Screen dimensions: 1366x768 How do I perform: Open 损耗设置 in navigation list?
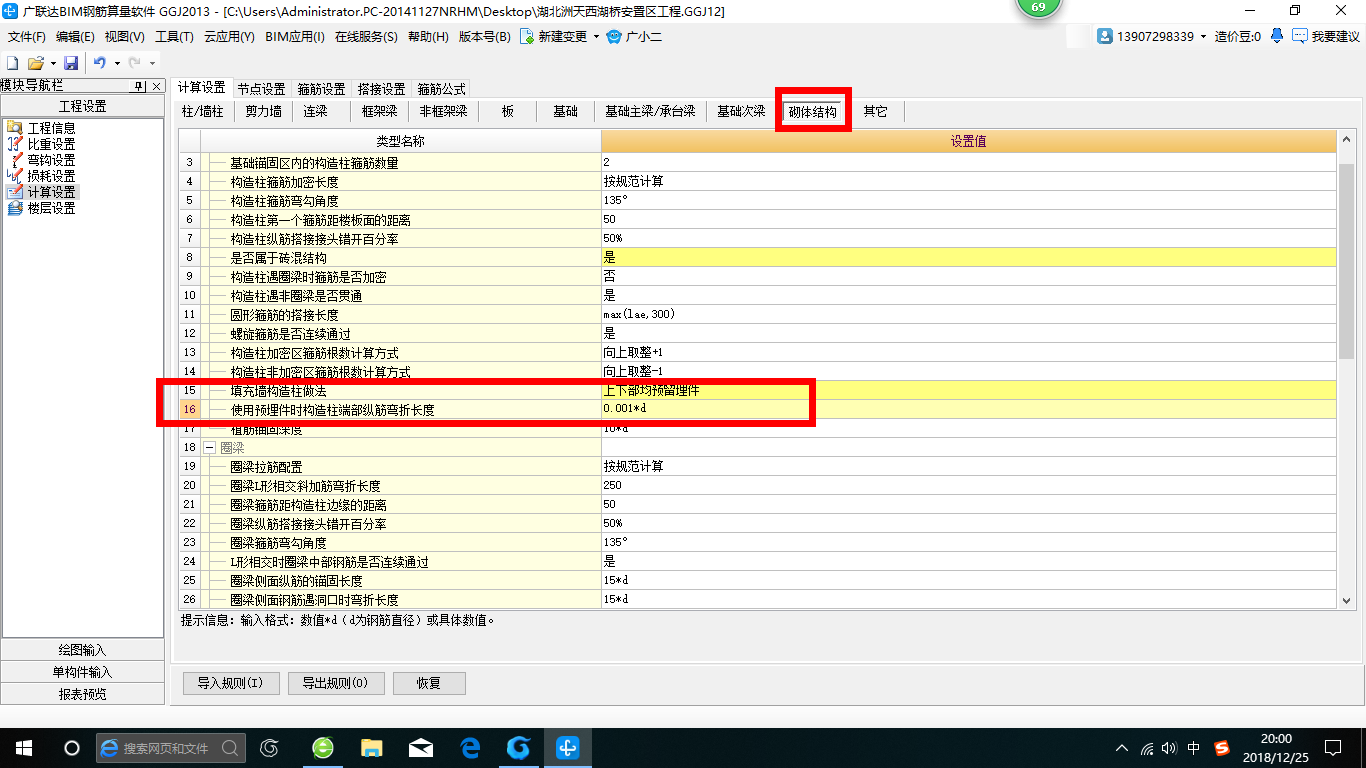(51, 176)
